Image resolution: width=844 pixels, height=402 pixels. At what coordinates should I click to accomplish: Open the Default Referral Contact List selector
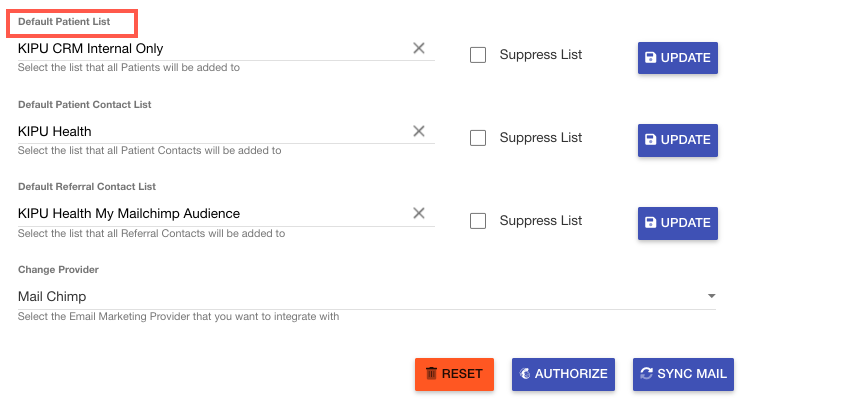pyautogui.click(x=210, y=213)
